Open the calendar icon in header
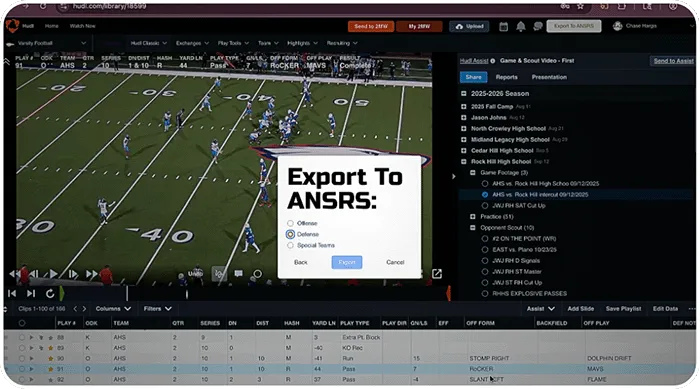The height and width of the screenshot is (389, 700). pyautogui.click(x=504, y=26)
